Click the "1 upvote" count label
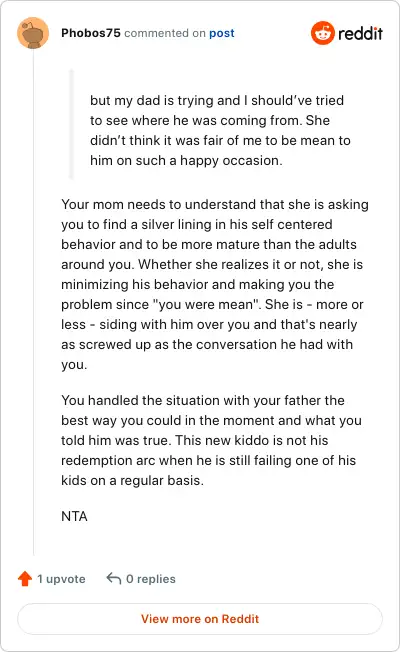Viewport: 400px width, 652px height. click(61, 579)
